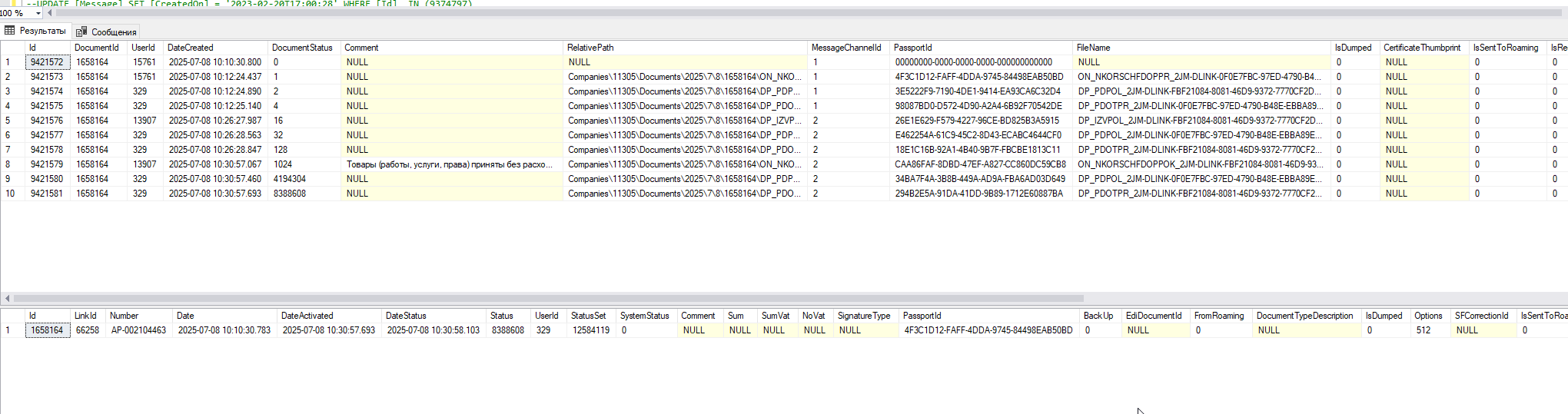This screenshot has width=1568, height=414.
Task: Click the row 10 header in upper grid
Action: (12, 194)
